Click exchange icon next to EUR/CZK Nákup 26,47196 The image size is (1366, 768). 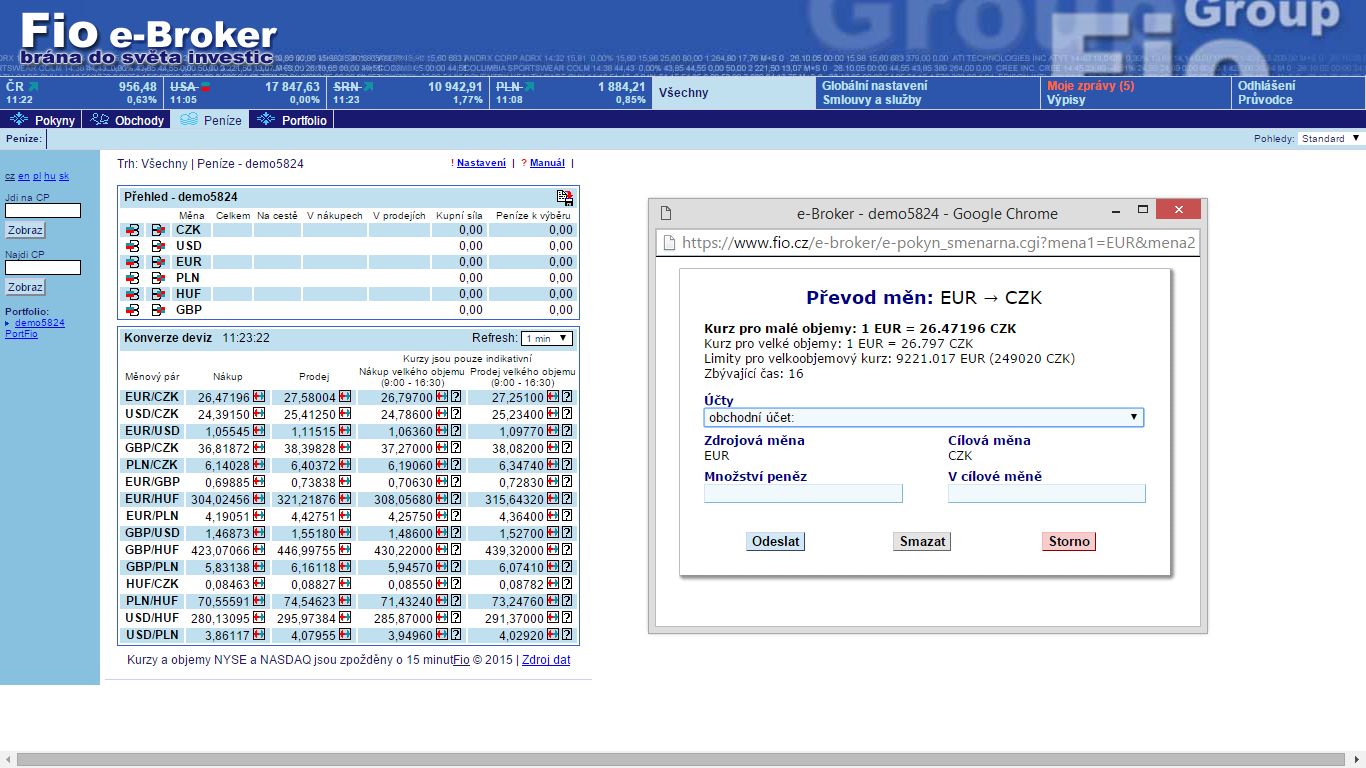(258, 397)
